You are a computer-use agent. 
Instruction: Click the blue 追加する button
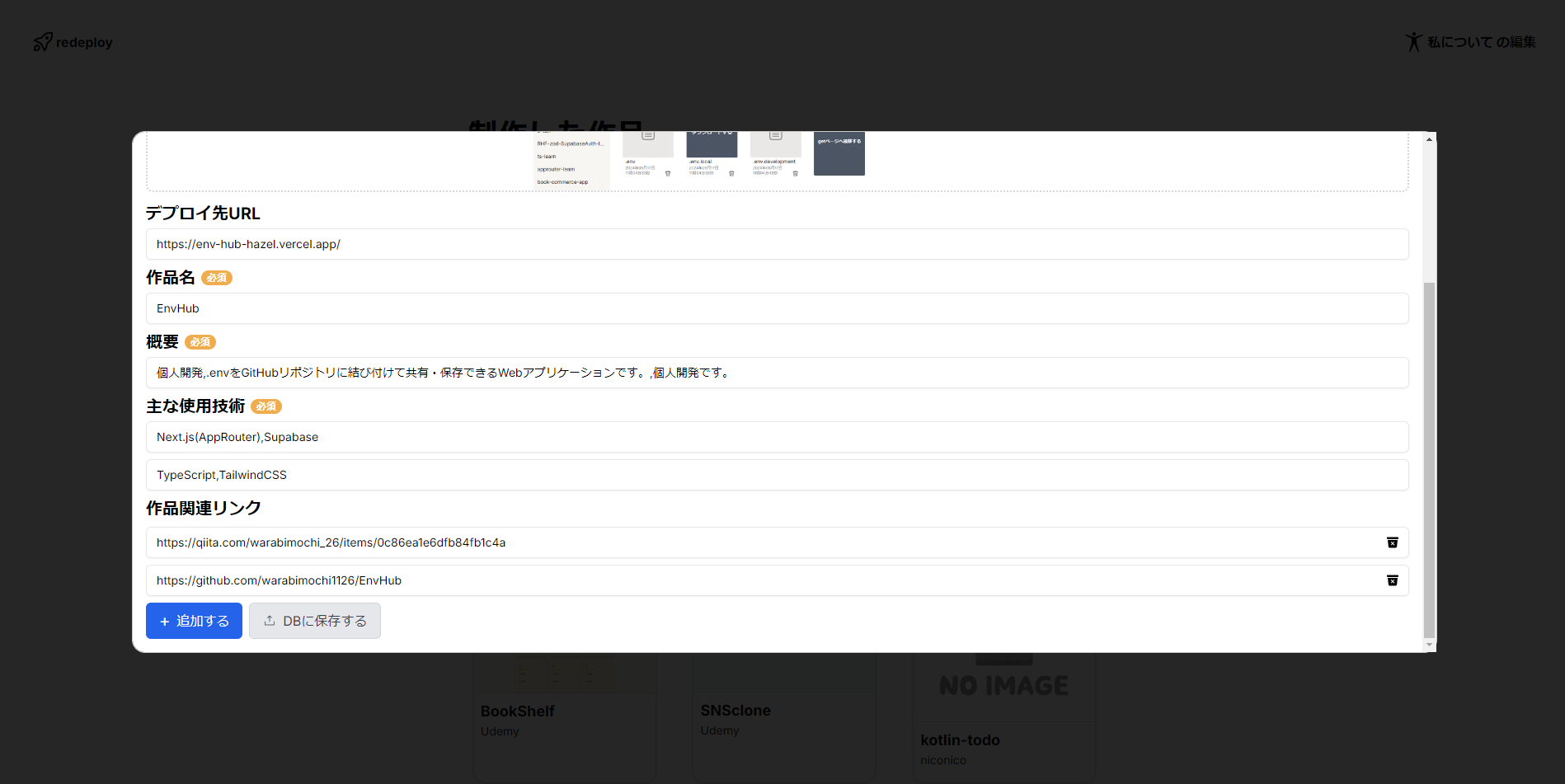194,621
